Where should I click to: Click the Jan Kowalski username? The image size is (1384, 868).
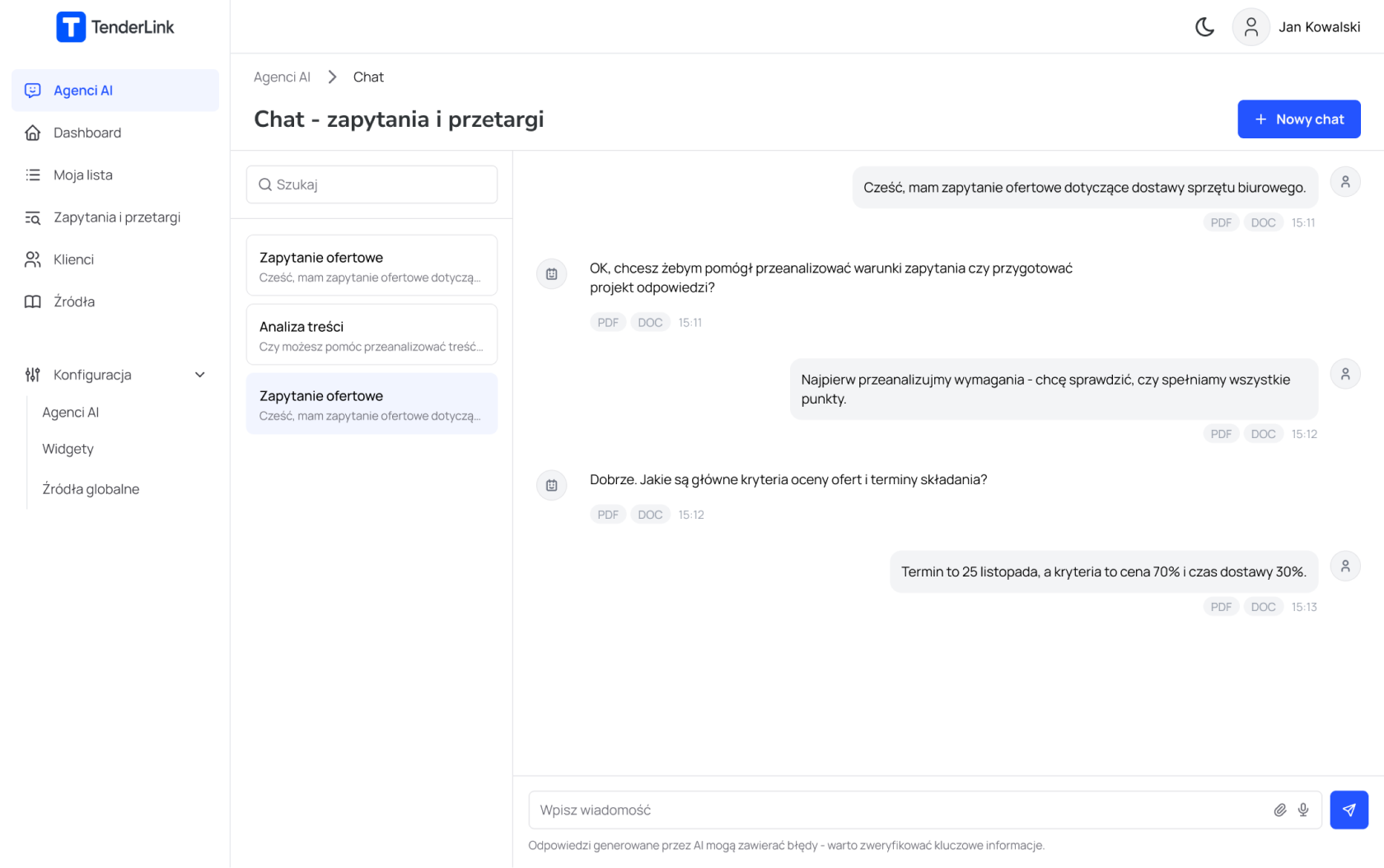click(1319, 27)
